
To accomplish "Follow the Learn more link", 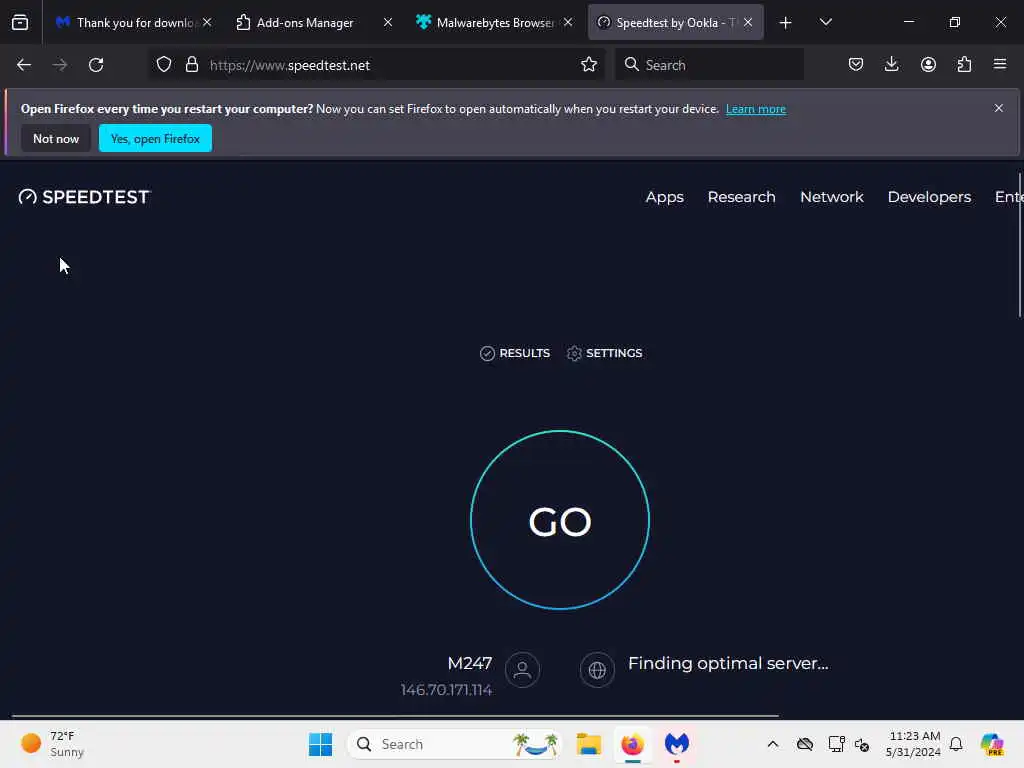I will tap(756, 109).
